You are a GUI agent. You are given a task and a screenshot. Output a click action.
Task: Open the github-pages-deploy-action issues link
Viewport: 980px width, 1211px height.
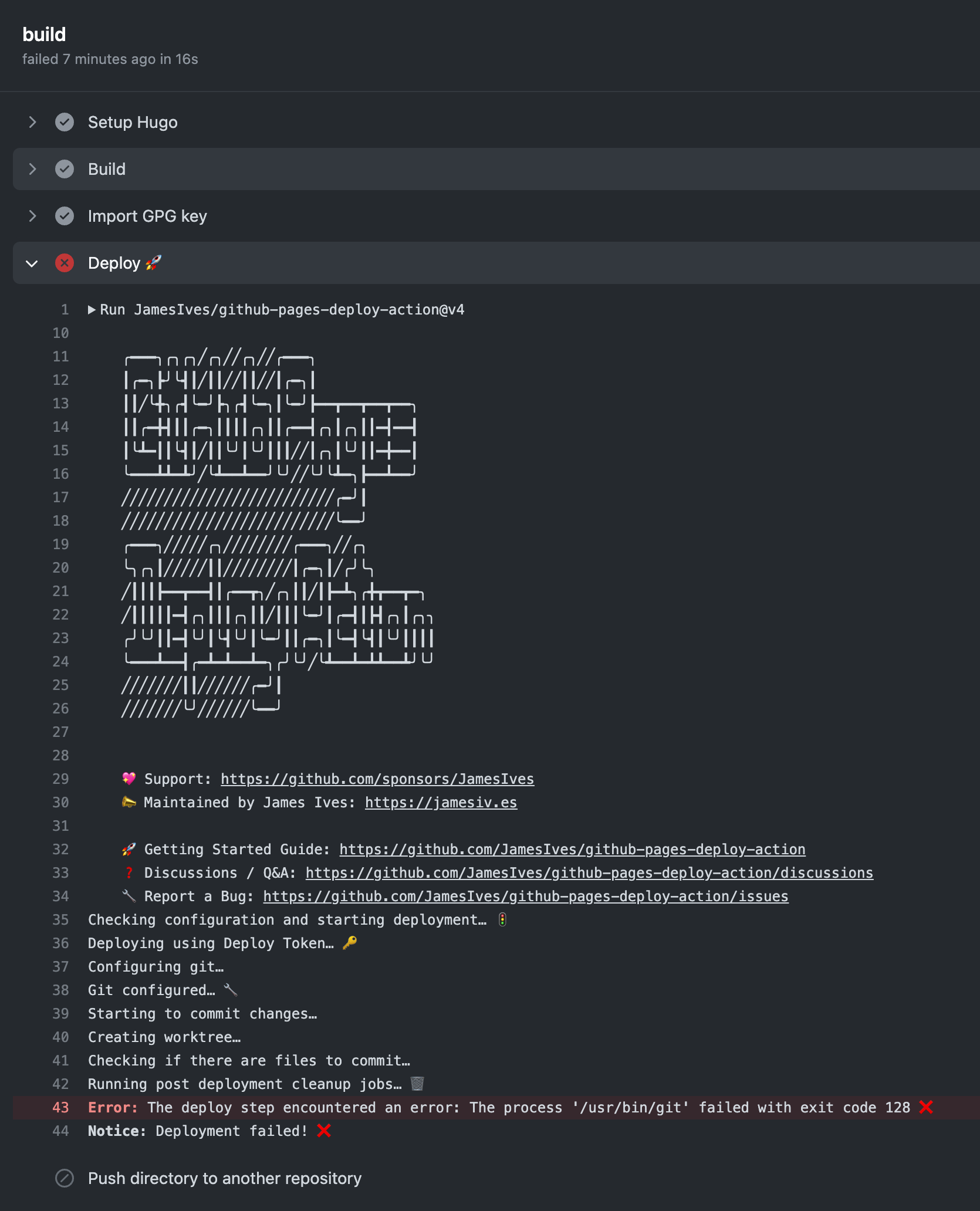[526, 897]
